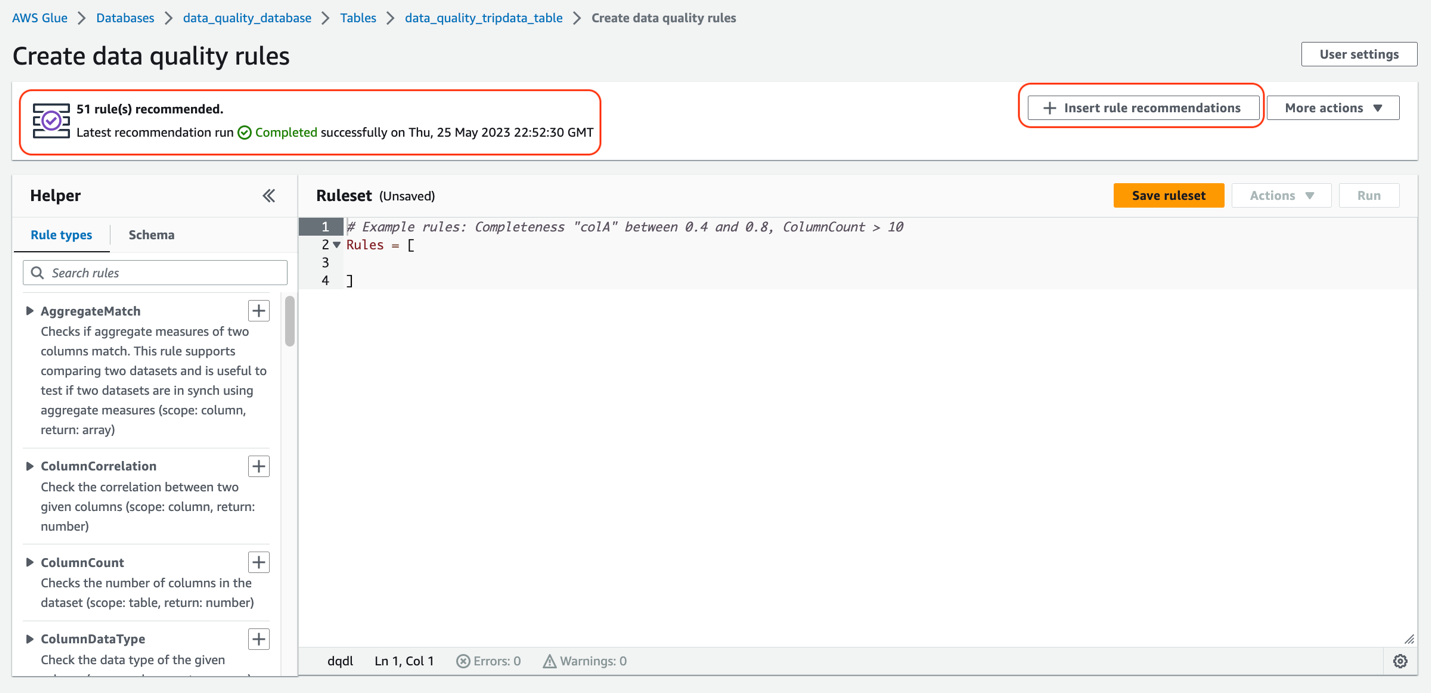
Task: Expand the ColumnCorrelation rule description
Action: pos(30,466)
